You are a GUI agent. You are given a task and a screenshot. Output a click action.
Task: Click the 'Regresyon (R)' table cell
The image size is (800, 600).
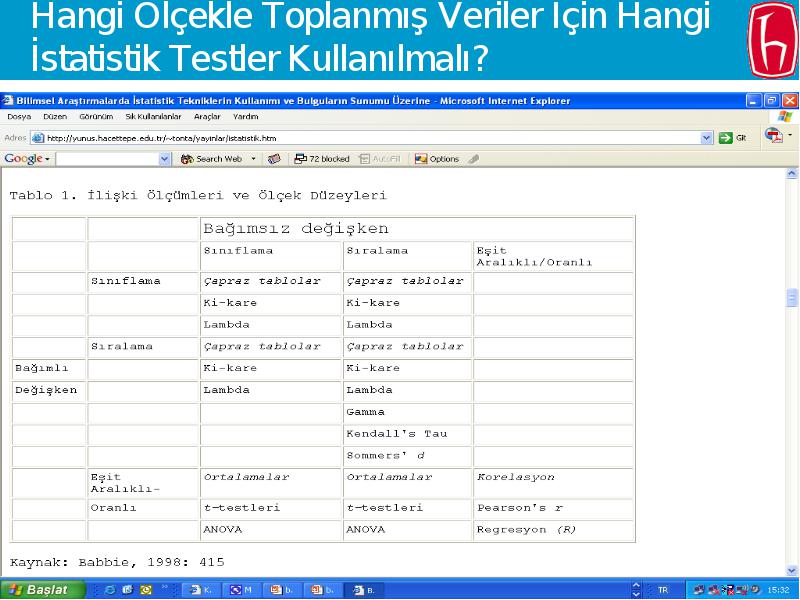pyautogui.click(x=553, y=530)
